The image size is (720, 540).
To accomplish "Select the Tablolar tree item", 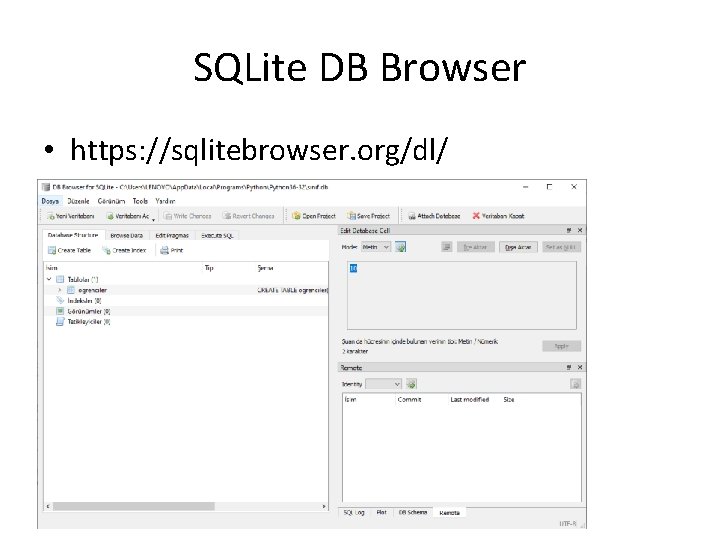I will [x=83, y=279].
